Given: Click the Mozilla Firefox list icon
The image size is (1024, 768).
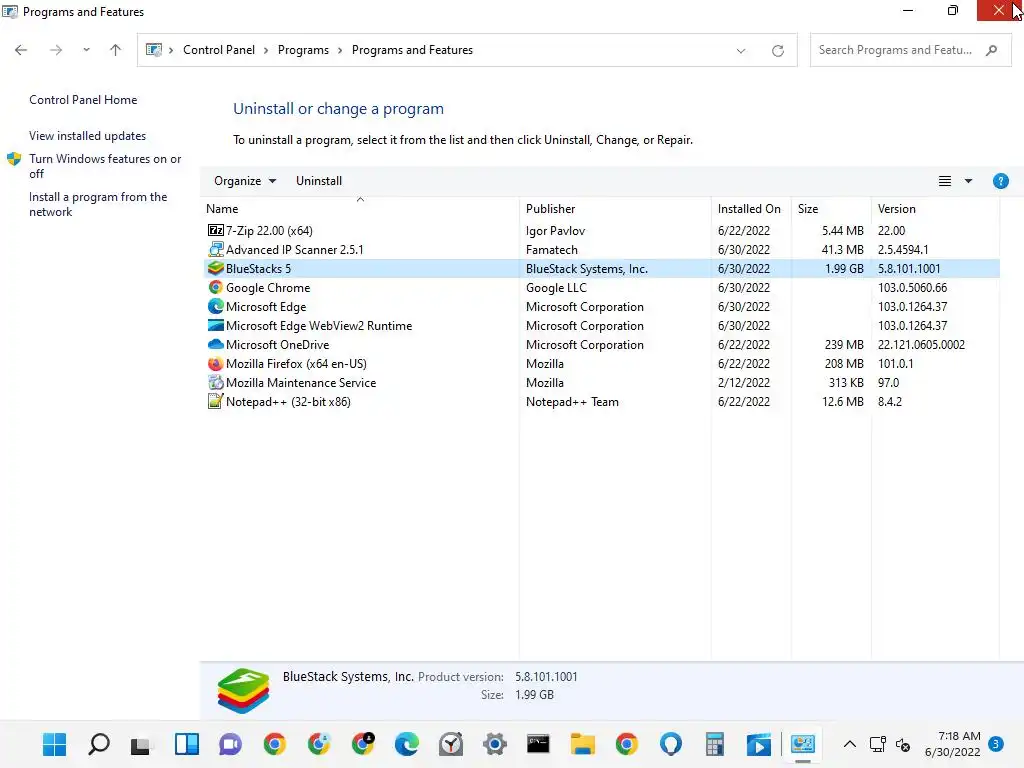Looking at the screenshot, I should click(216, 363).
